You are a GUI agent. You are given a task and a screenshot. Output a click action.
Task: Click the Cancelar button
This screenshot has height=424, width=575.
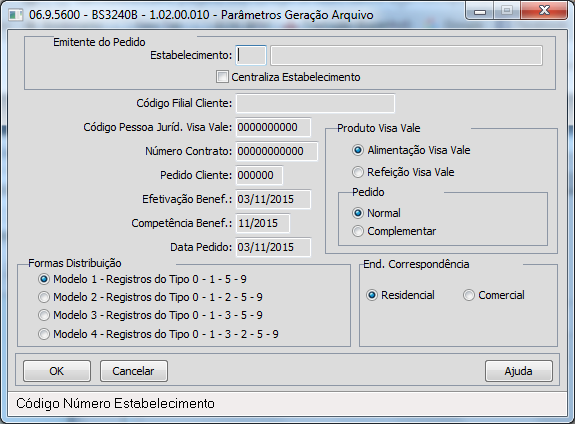pyautogui.click(x=134, y=371)
